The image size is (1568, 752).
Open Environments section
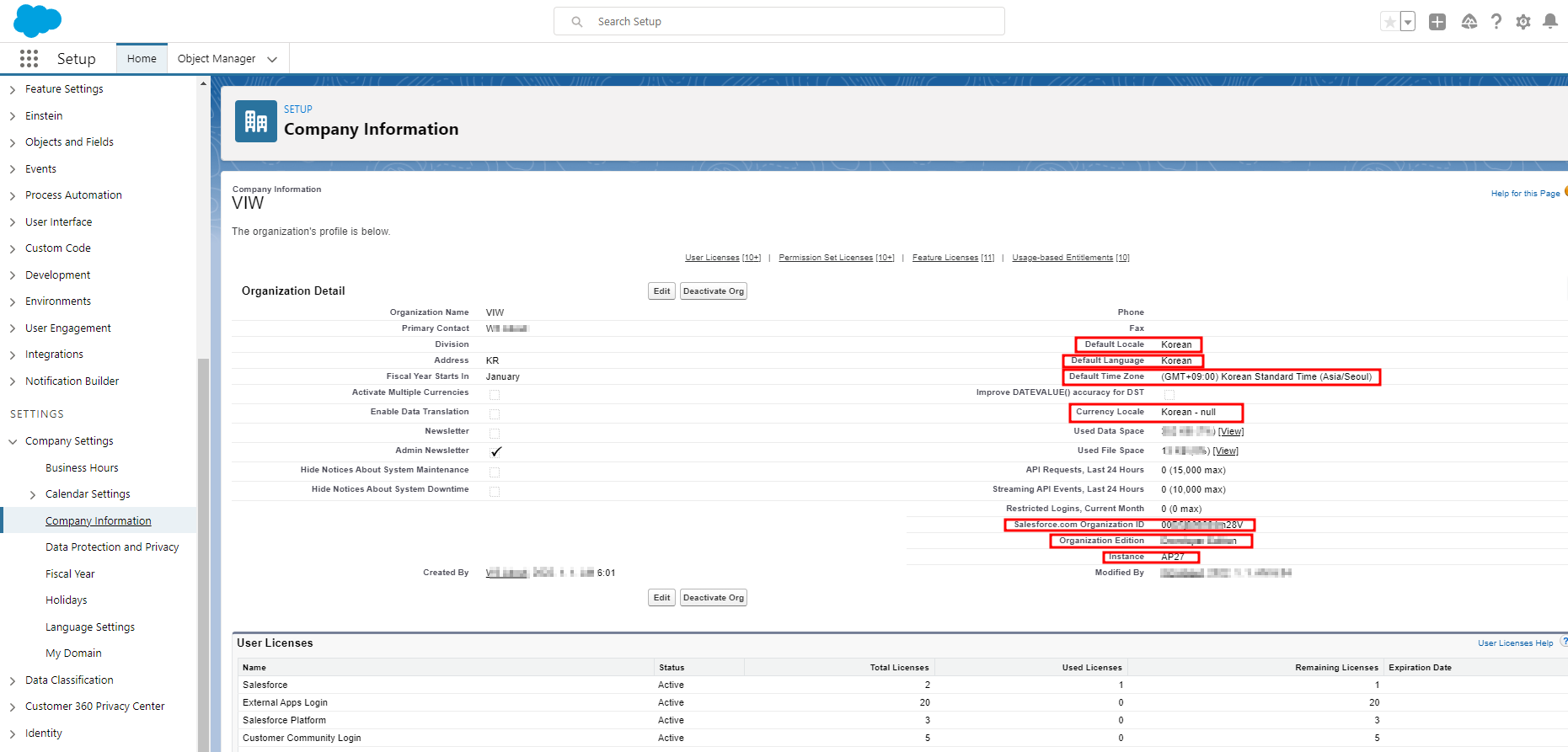[x=58, y=301]
